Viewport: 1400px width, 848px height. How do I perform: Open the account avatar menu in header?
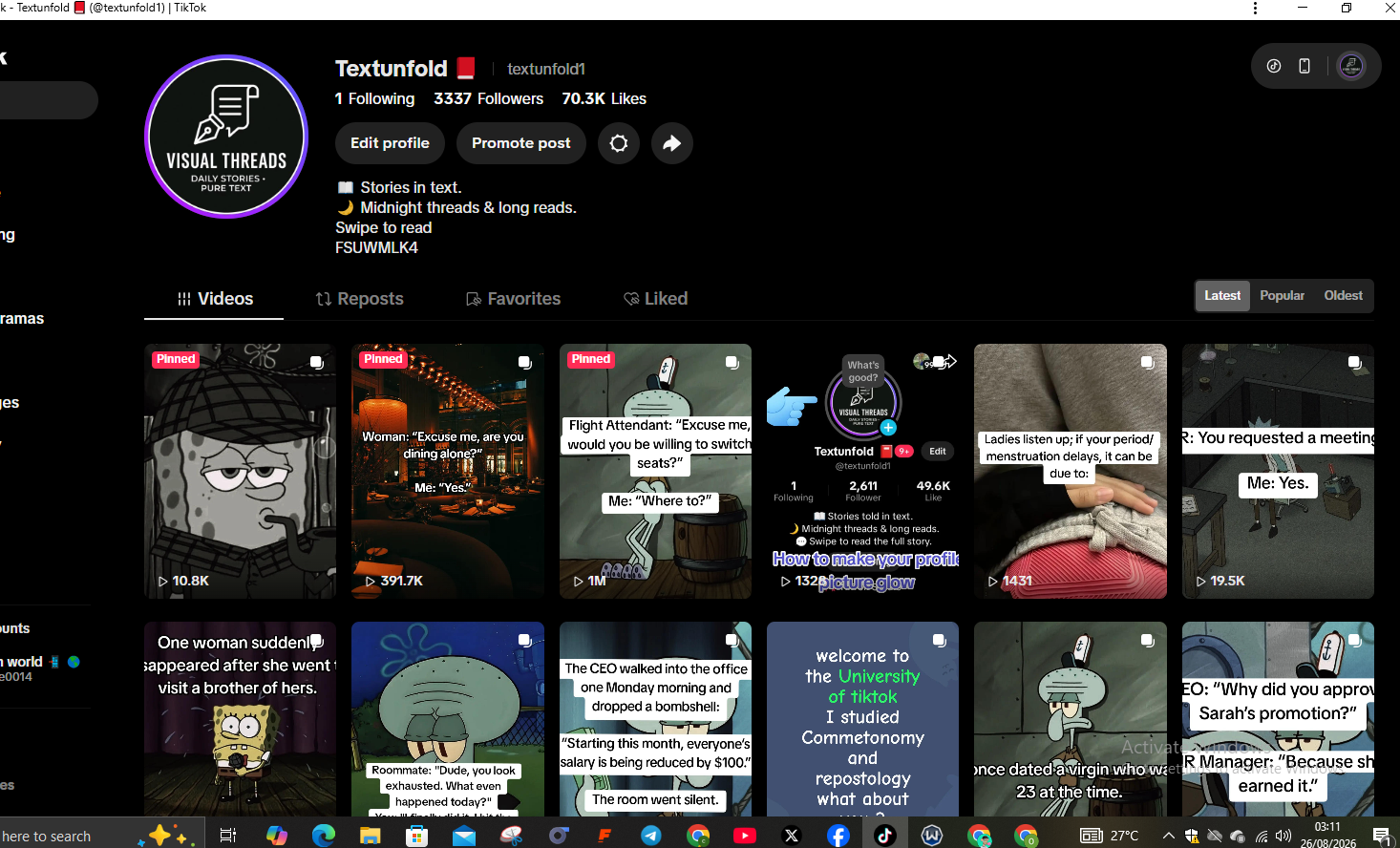coord(1351,66)
